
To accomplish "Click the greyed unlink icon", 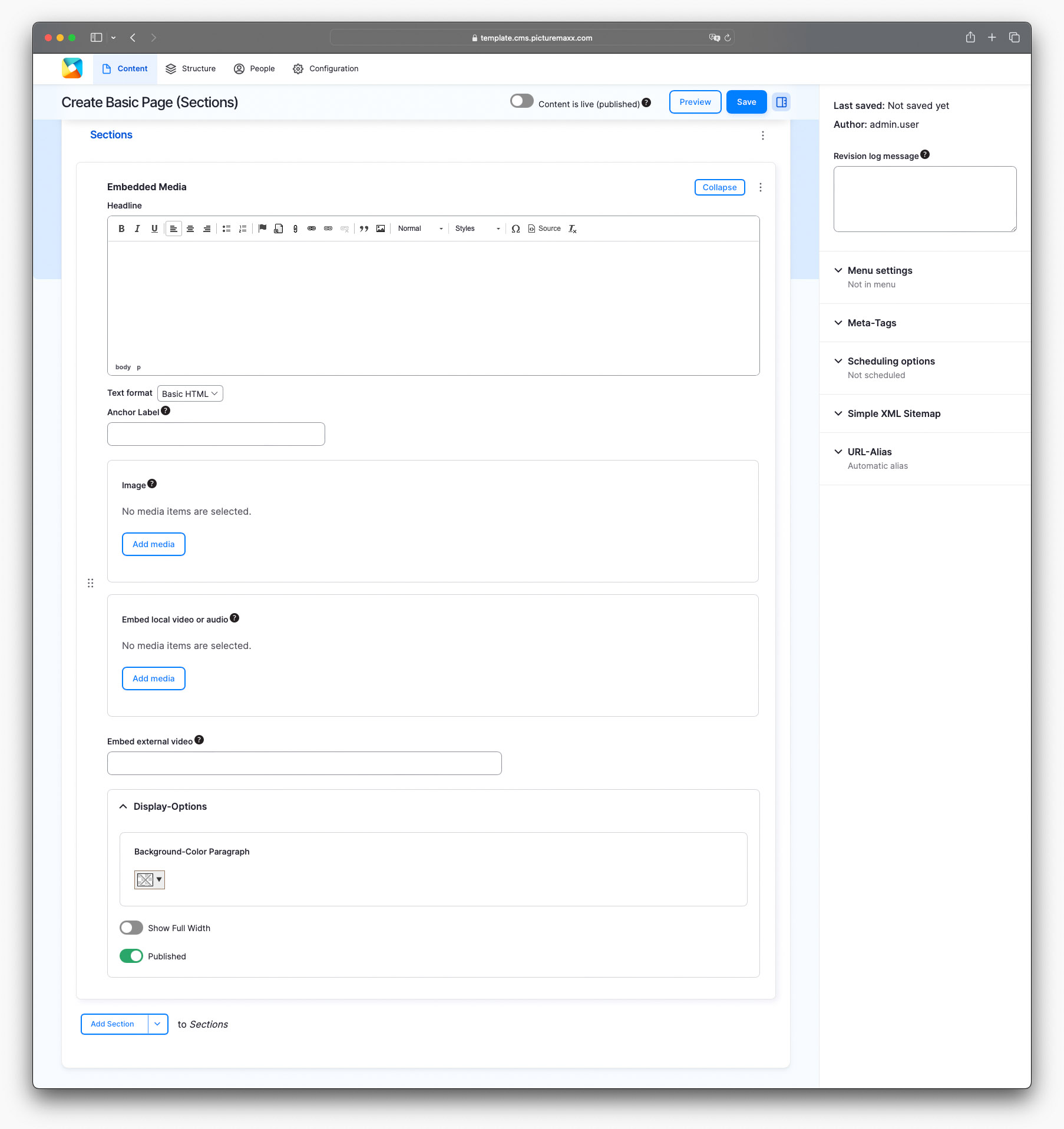I will [345, 229].
